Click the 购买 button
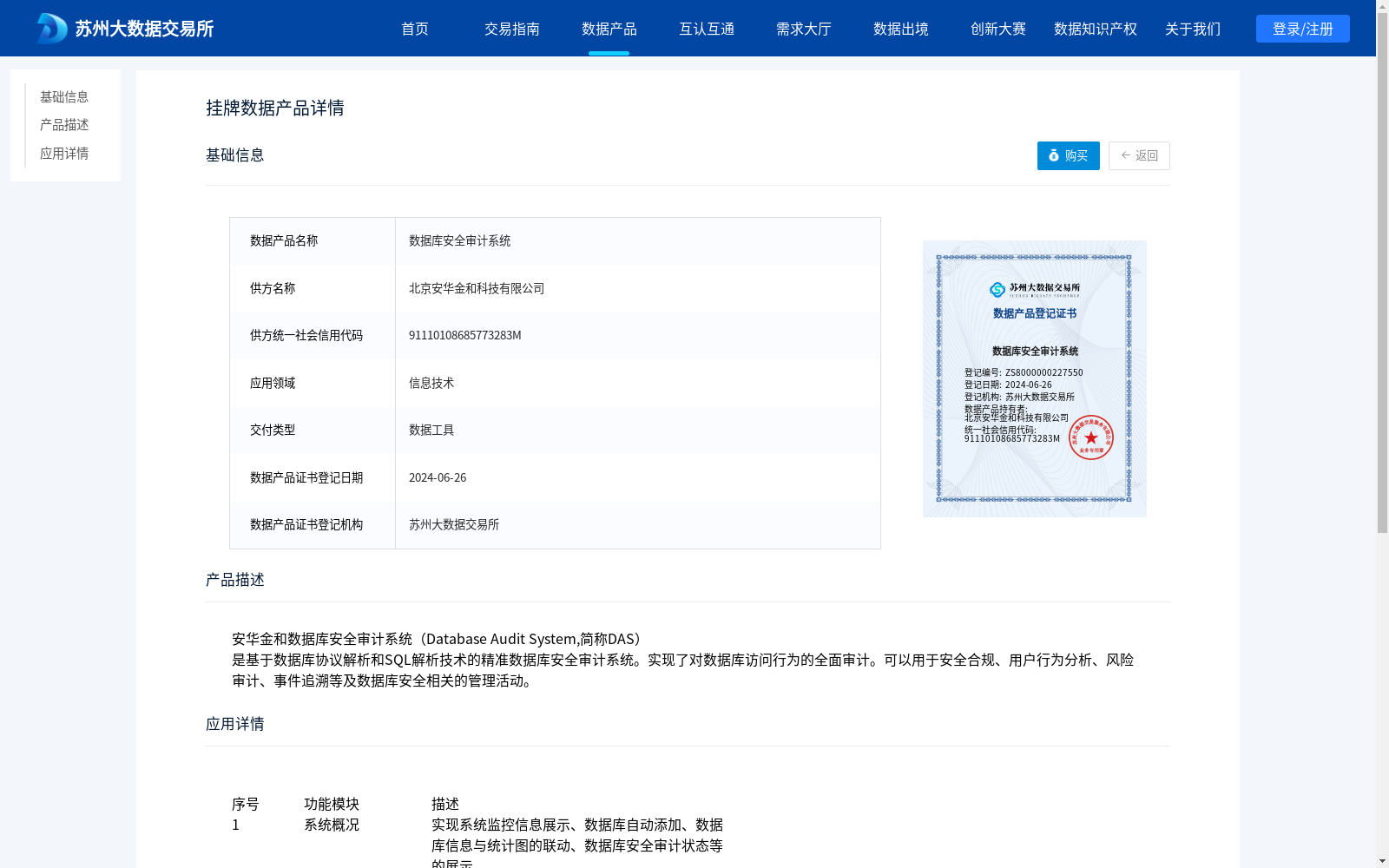This screenshot has height=868, width=1389. pyautogui.click(x=1069, y=155)
